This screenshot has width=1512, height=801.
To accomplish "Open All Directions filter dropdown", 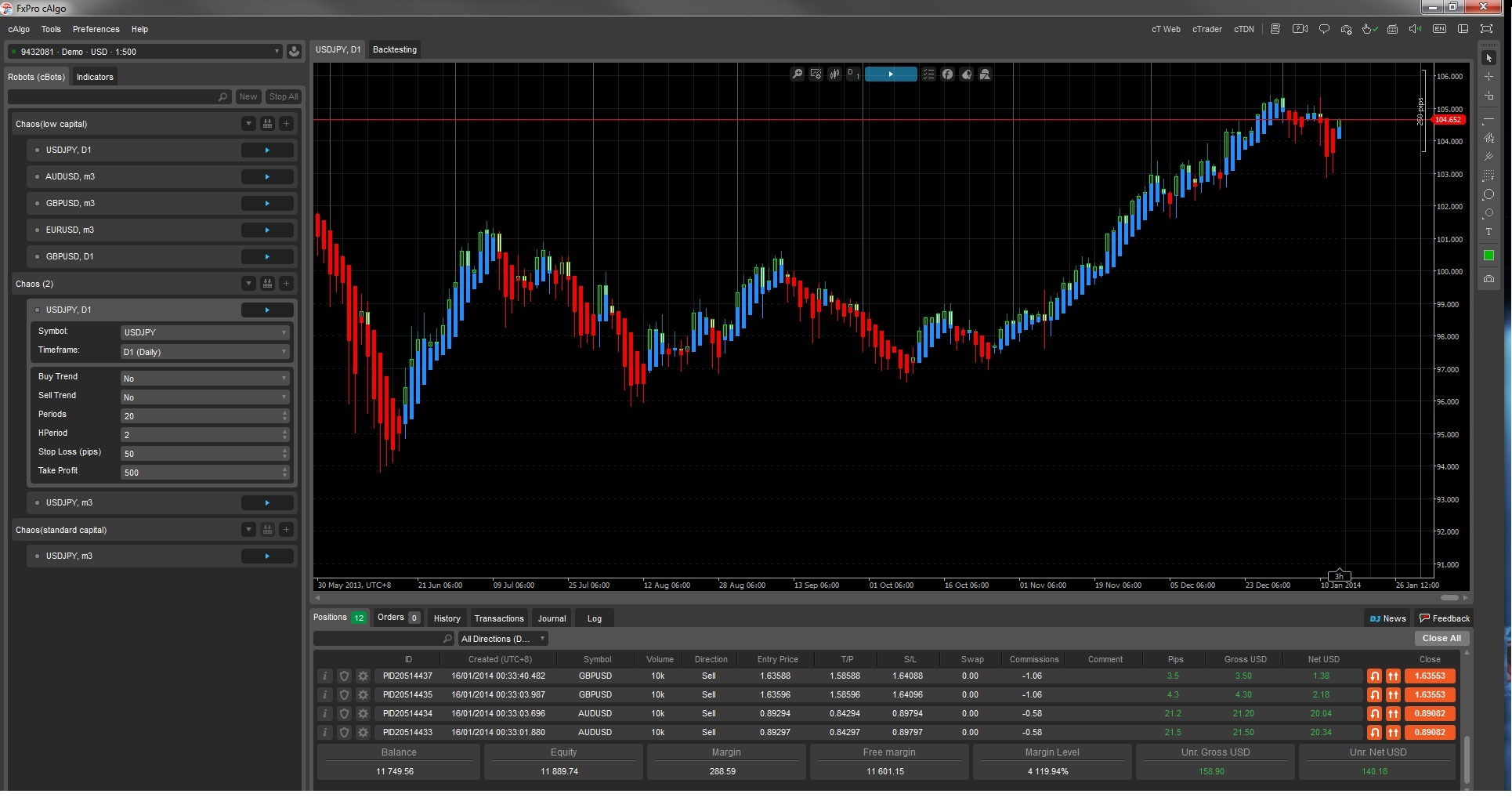I will (503, 639).
